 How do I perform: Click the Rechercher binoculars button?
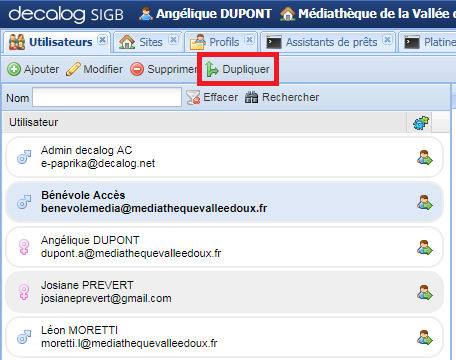(282, 97)
